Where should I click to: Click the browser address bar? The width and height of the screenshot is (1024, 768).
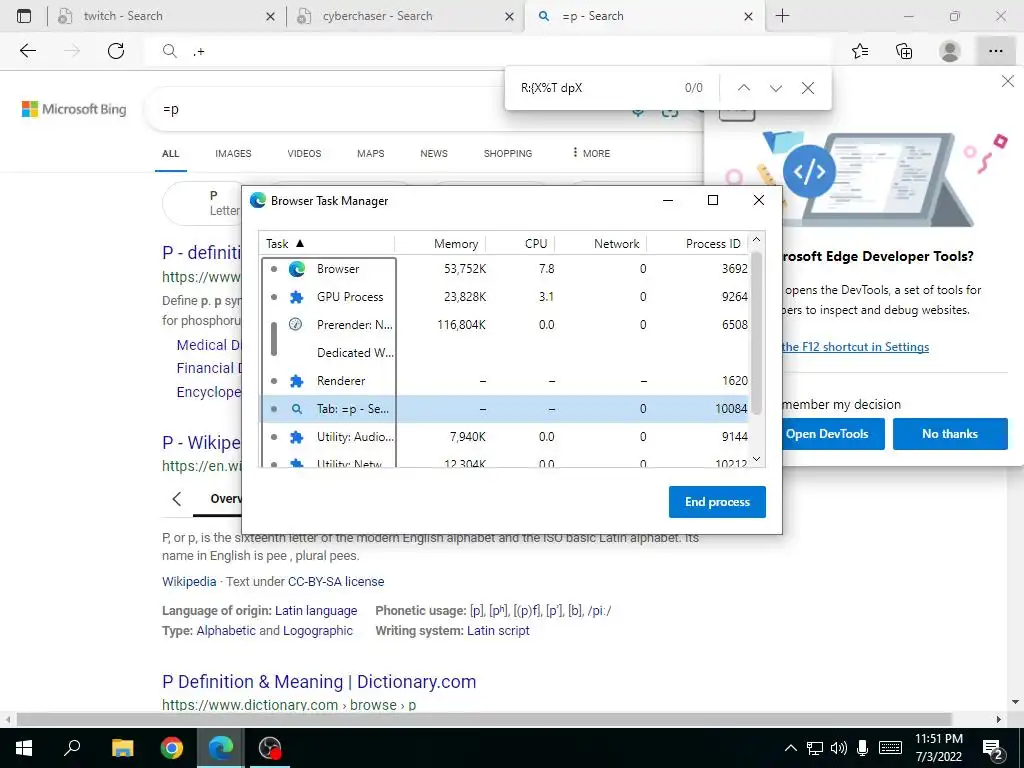(487, 51)
